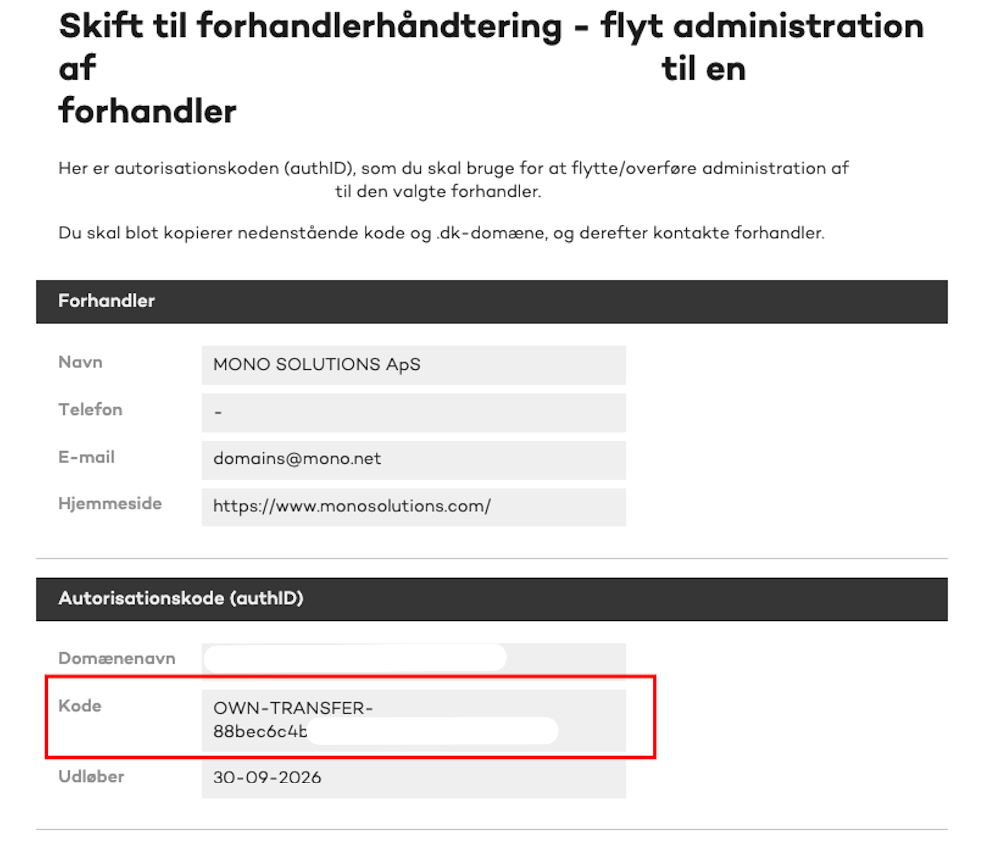The width and height of the screenshot is (1008, 852).
Task: Click the Hjemmeside label
Action: coord(110,503)
